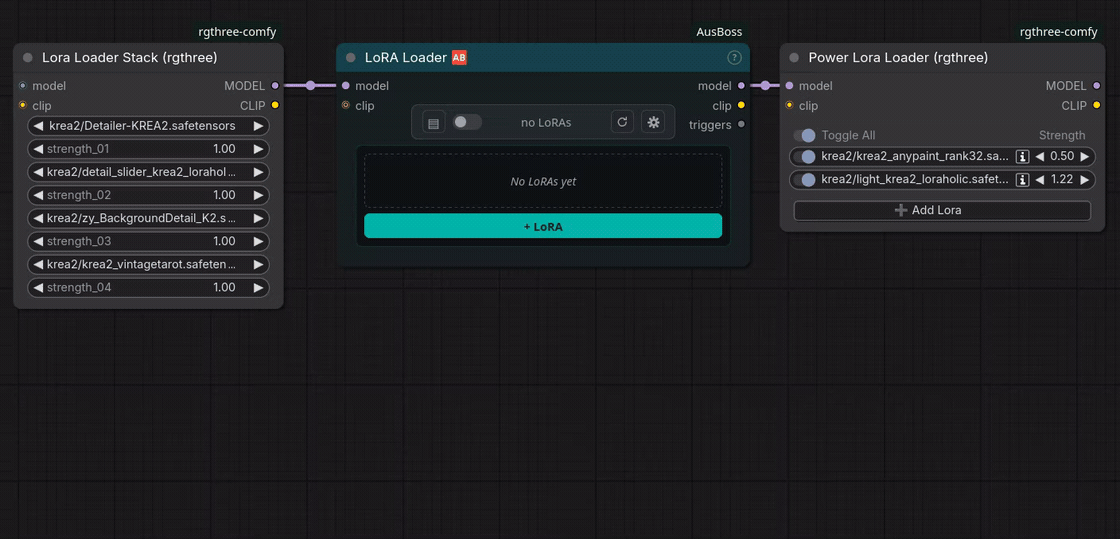Screen dimensions: 1120x539
Task: Open the list view icon in LoRA Loader
Action: pyautogui.click(x=433, y=122)
